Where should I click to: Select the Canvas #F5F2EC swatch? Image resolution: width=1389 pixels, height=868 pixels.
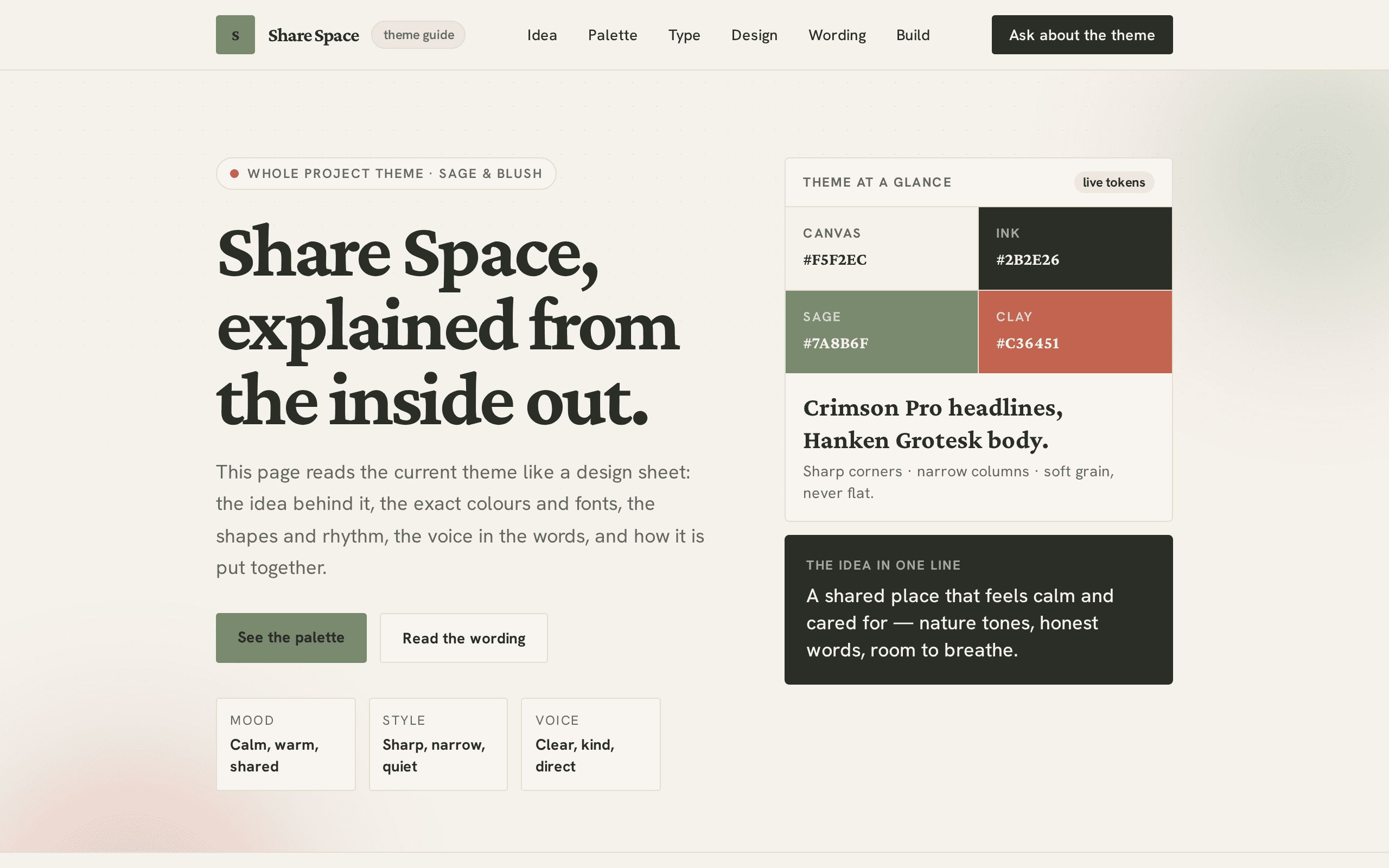(x=882, y=248)
